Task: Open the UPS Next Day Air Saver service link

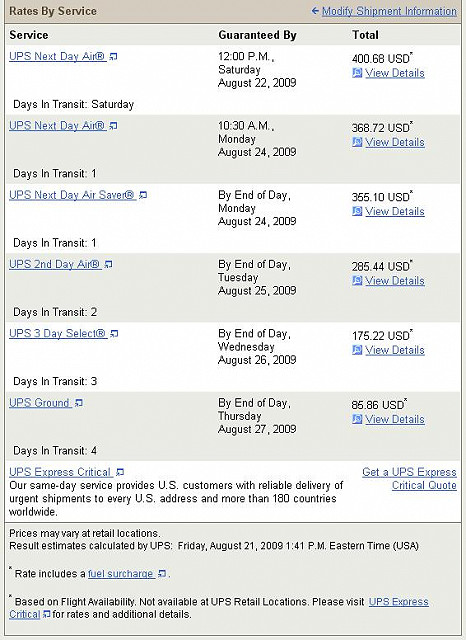Action: click(72, 195)
